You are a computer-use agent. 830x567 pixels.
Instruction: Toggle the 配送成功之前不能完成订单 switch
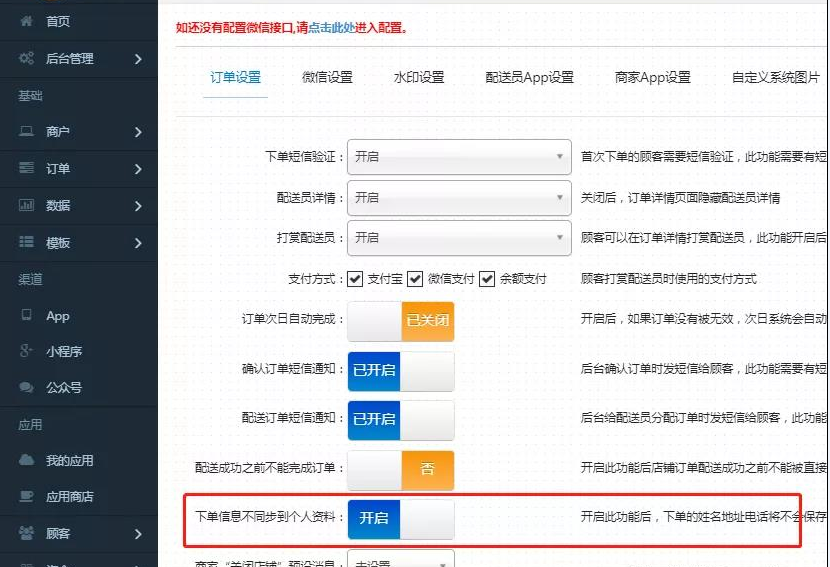pyautogui.click(x=401, y=470)
